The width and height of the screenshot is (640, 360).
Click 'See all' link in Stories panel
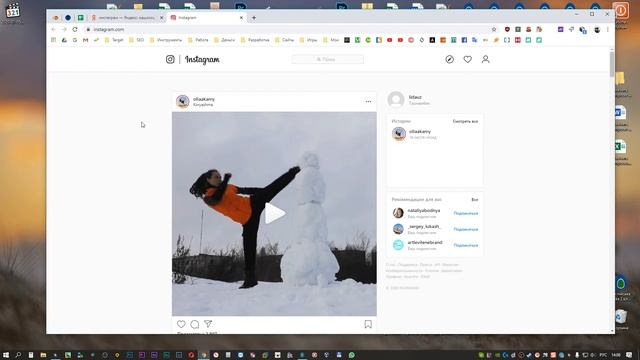coord(465,122)
